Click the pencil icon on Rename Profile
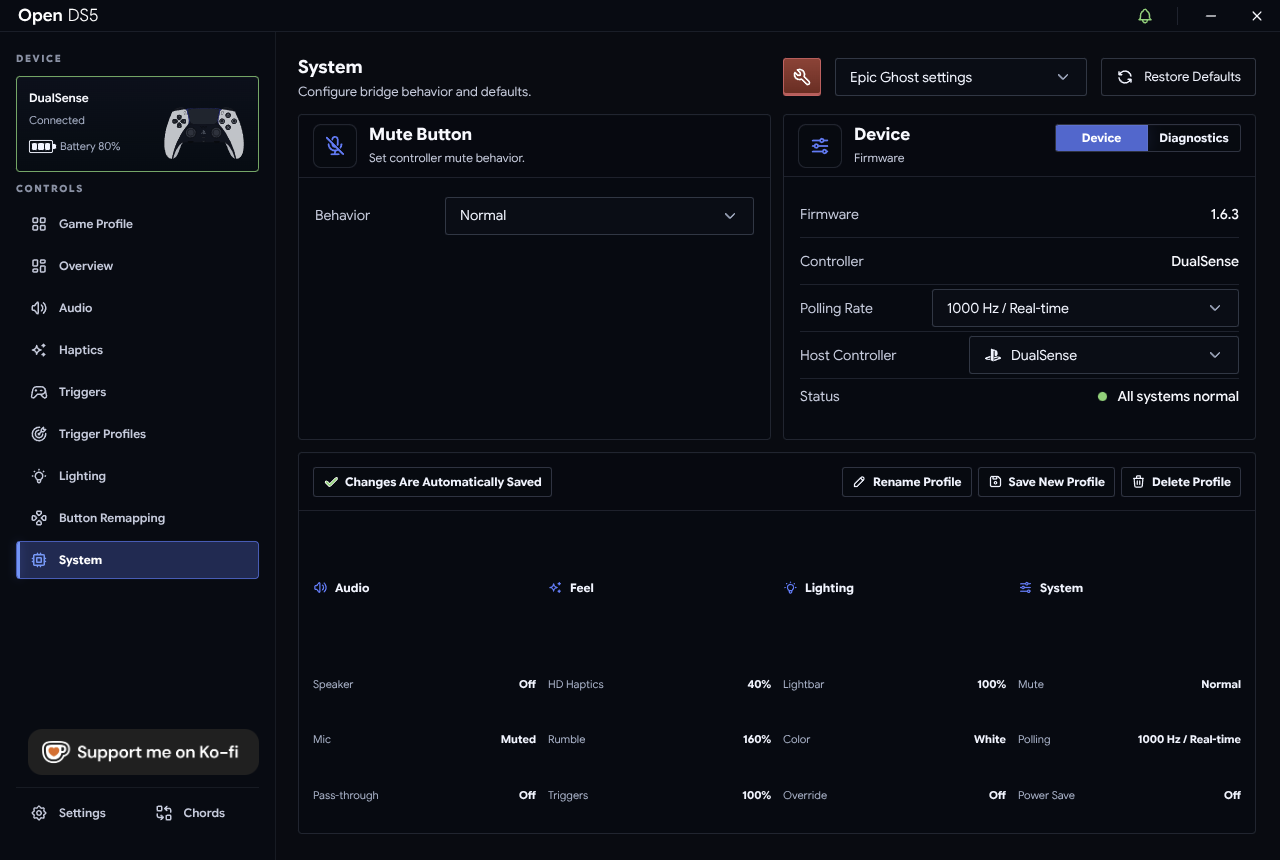 (x=859, y=482)
